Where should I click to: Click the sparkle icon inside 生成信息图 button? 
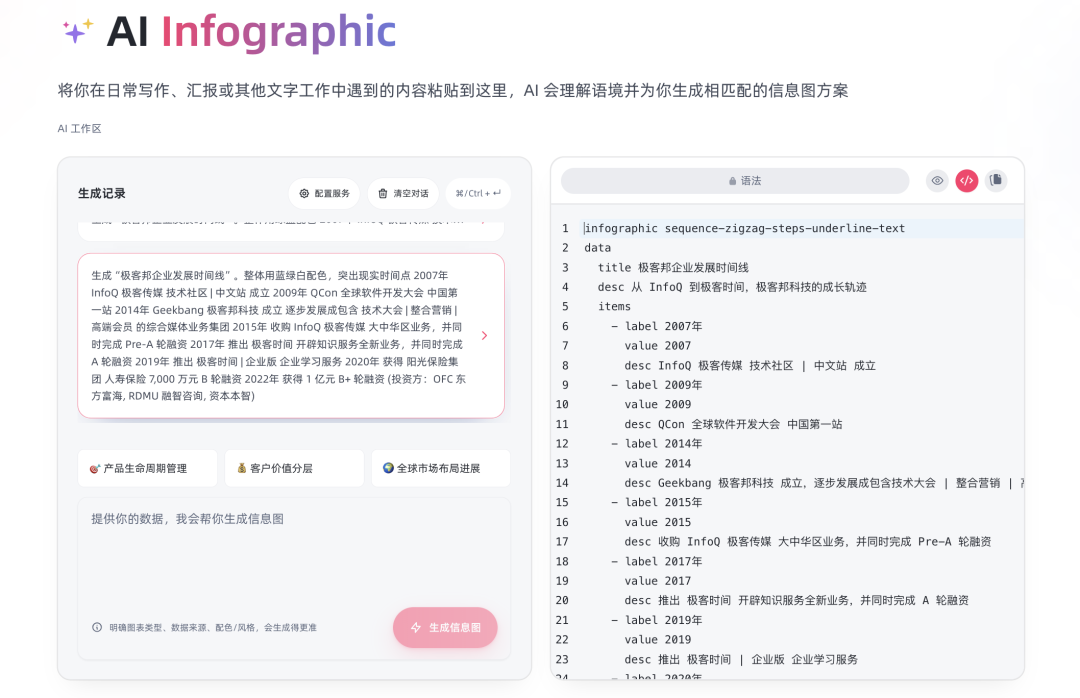point(414,628)
